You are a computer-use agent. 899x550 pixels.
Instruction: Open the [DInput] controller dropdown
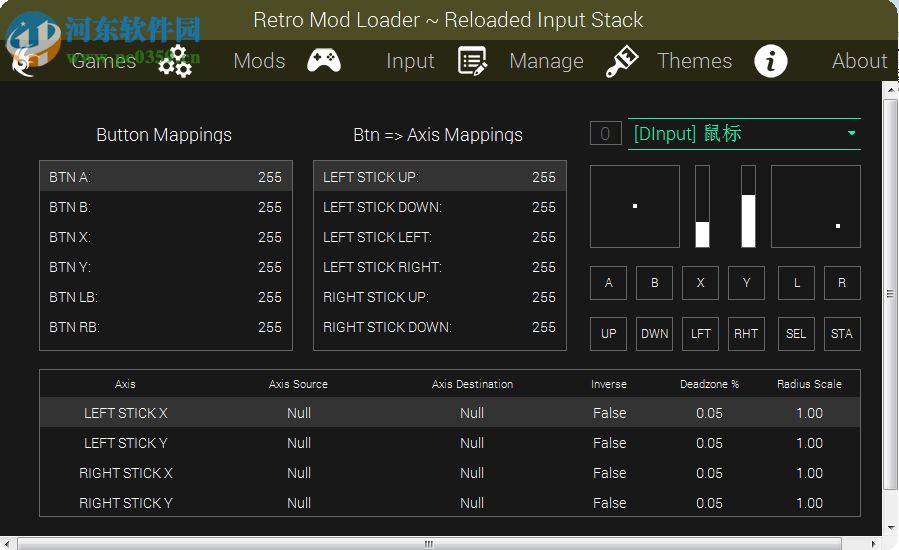coord(744,134)
